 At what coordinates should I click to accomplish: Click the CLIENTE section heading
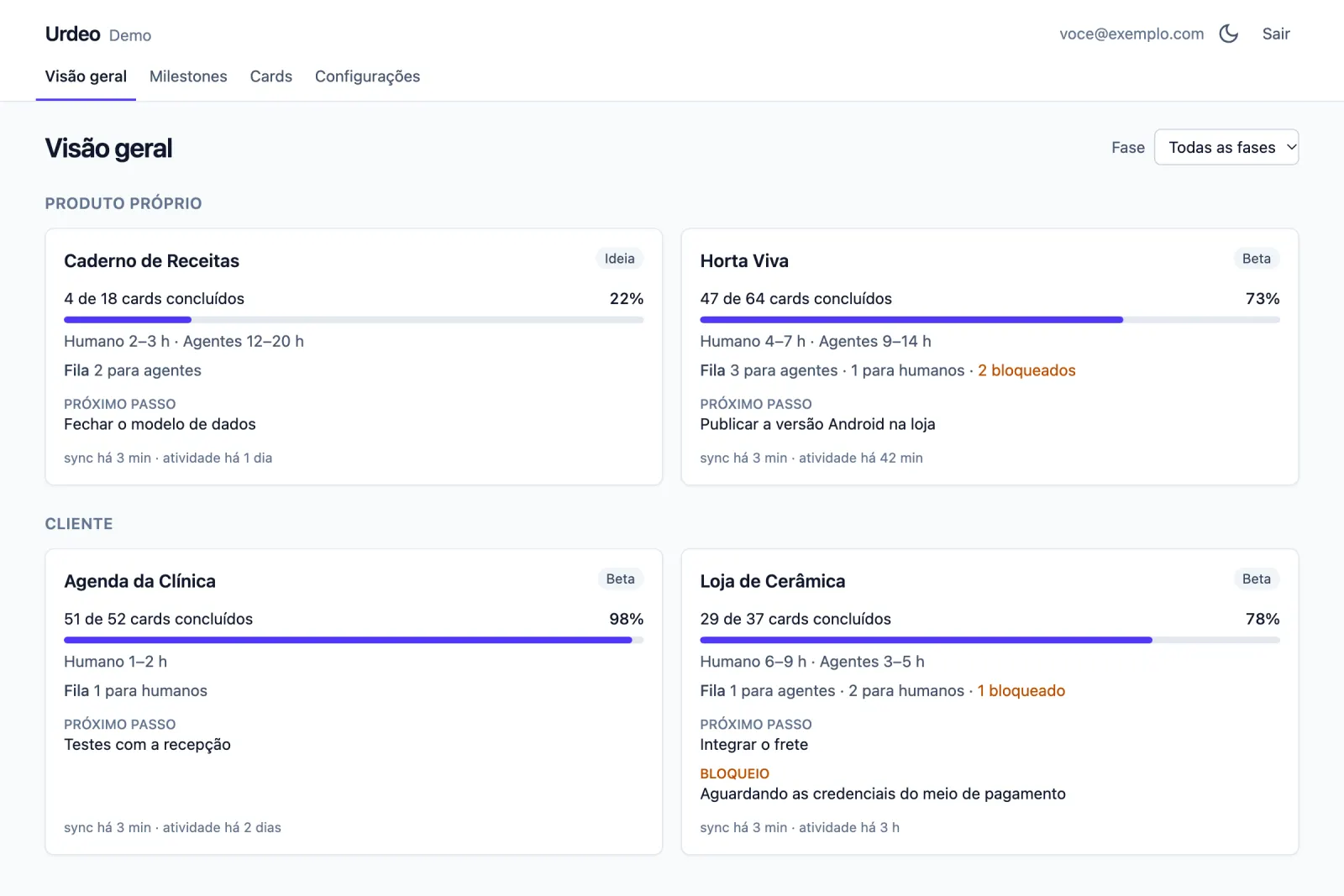[79, 524]
